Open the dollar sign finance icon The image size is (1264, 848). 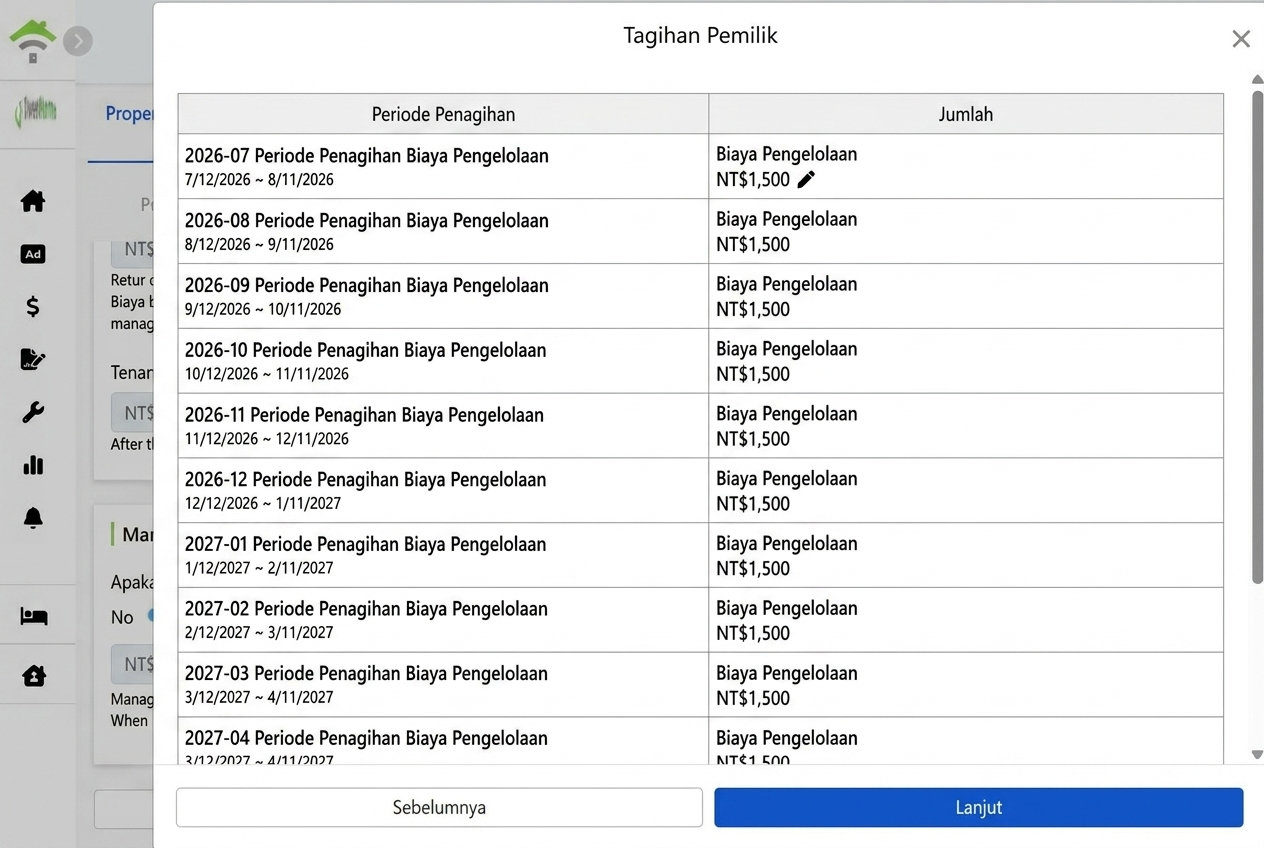tap(33, 307)
